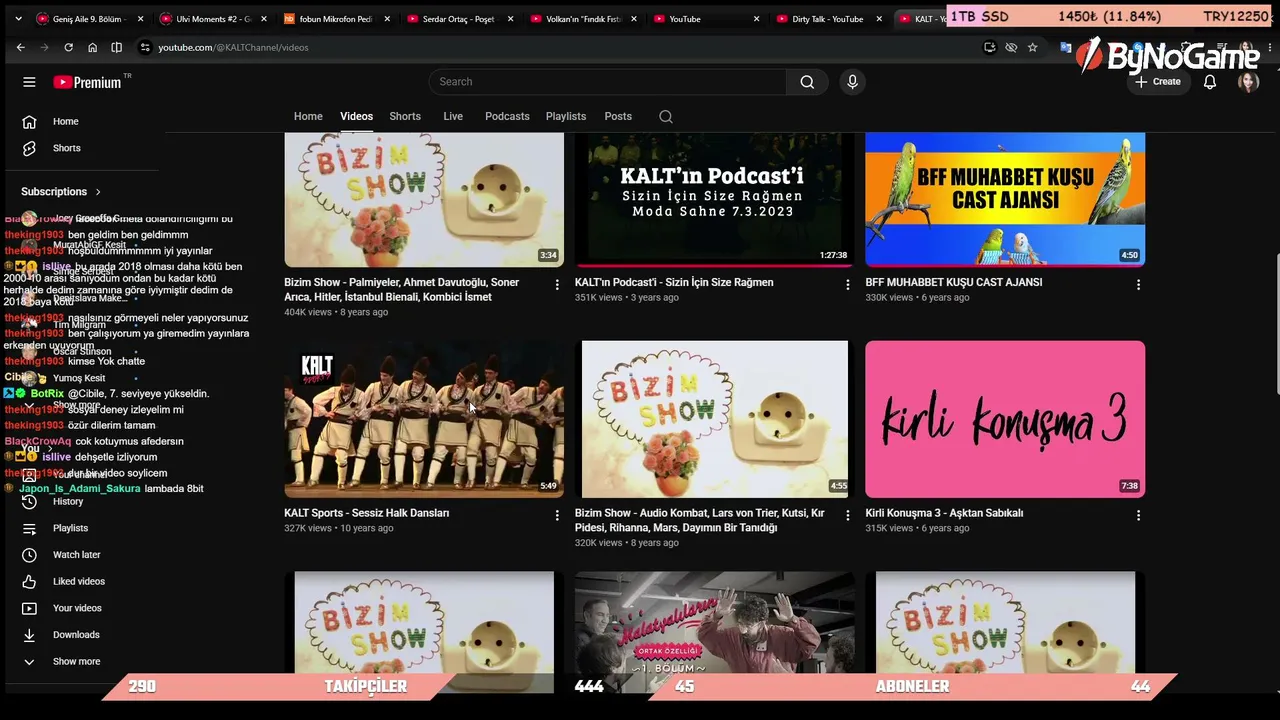
Task: Open options for Bizim Show Palmiyeler video
Action: point(557,285)
